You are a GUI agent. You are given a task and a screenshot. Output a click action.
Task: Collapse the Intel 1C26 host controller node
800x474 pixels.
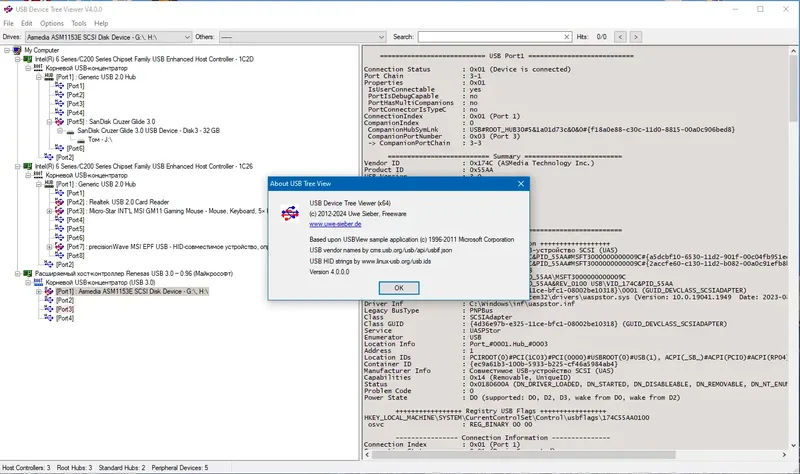[17, 166]
